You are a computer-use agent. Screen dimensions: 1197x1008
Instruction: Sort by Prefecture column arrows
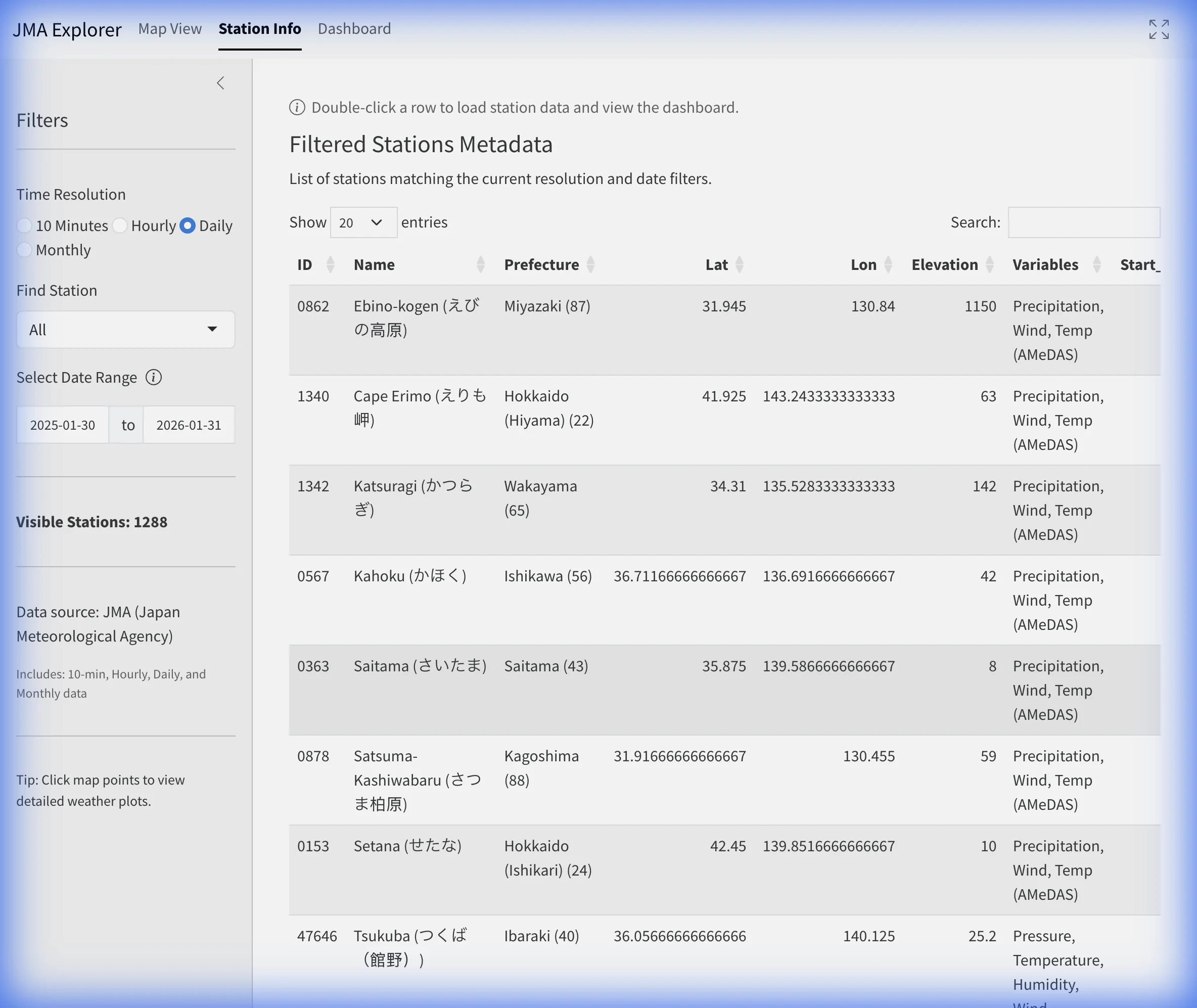point(590,264)
